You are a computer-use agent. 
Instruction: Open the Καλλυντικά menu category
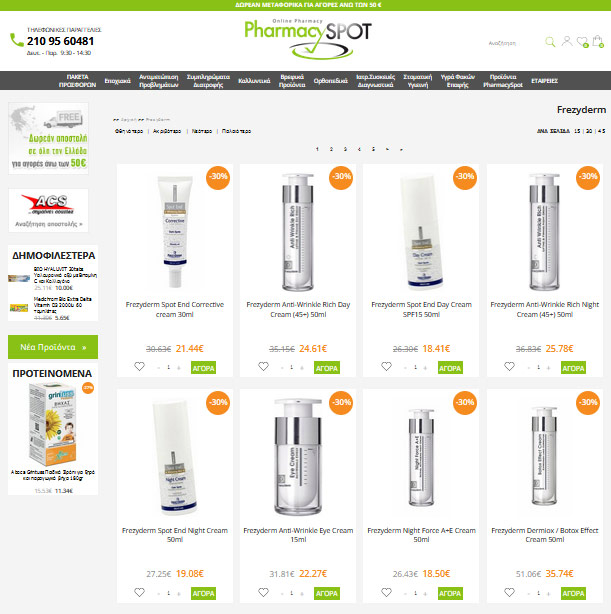pos(254,81)
